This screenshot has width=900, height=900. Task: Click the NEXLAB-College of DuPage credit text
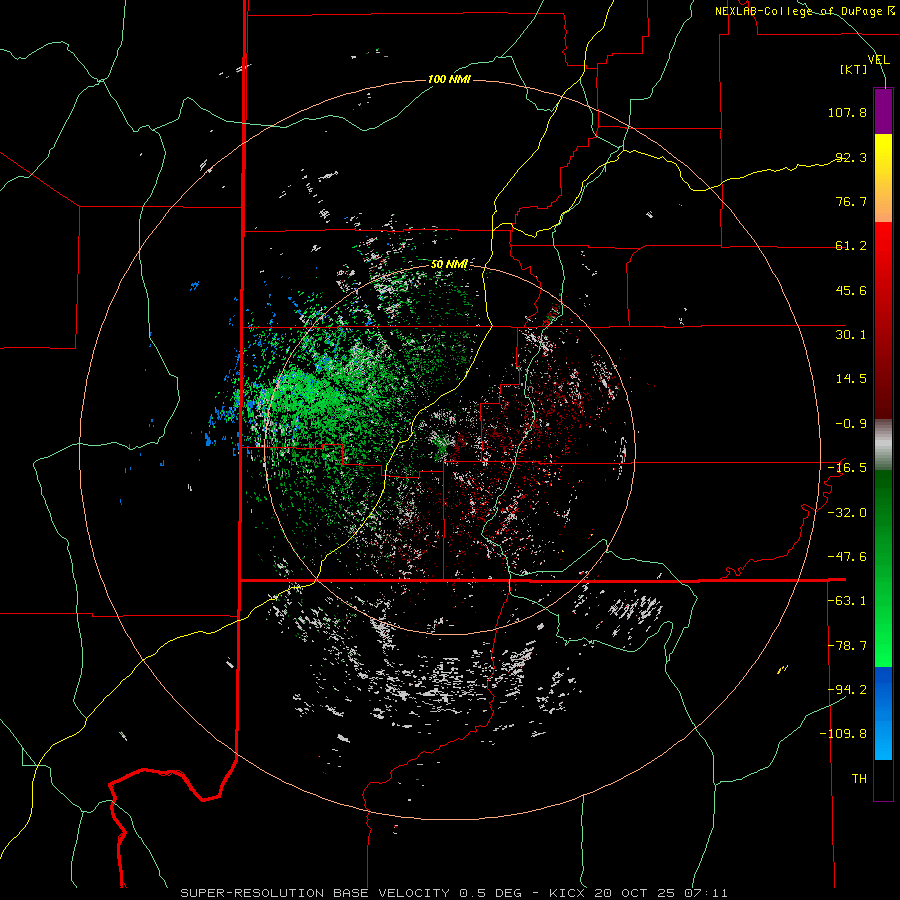[804, 11]
